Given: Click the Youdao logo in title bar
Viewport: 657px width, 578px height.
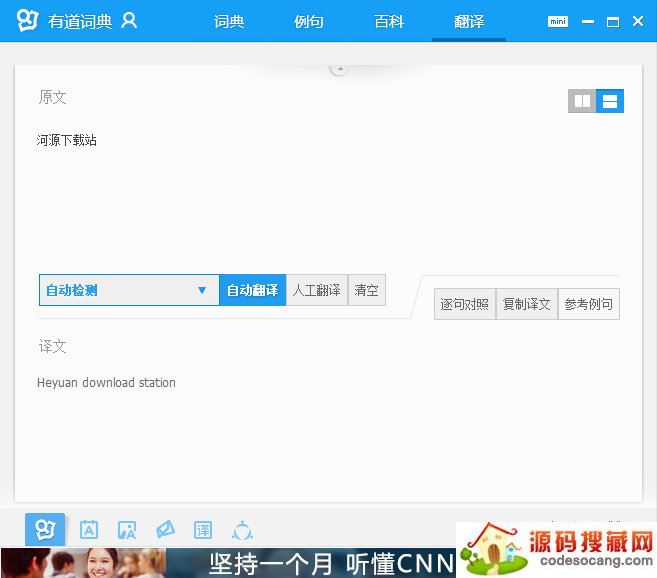Looking at the screenshot, I should (27, 21).
